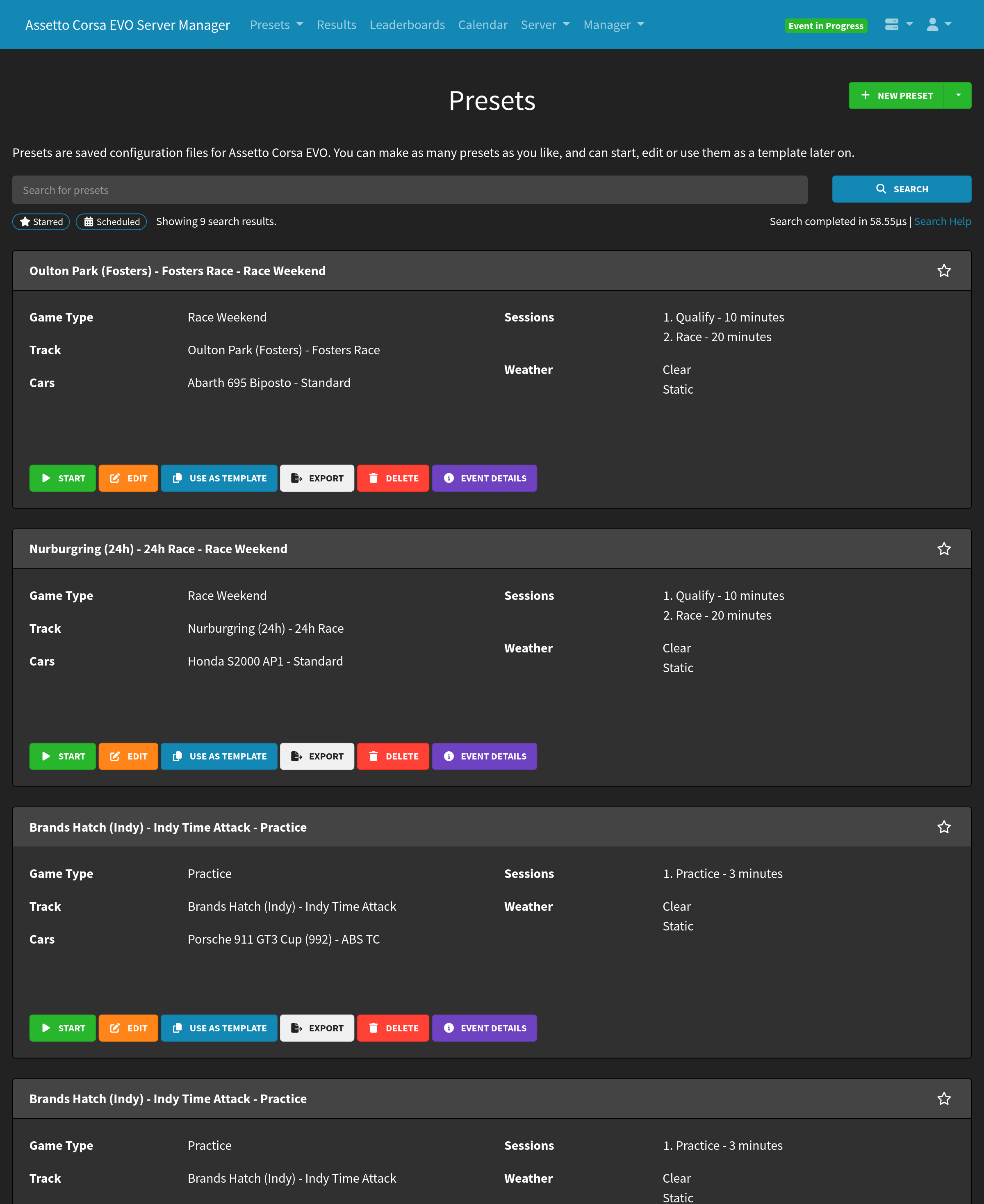The height and width of the screenshot is (1204, 984).
Task: Click the Porsche 911 GT3 Cup (992) car text
Action: coord(283,939)
